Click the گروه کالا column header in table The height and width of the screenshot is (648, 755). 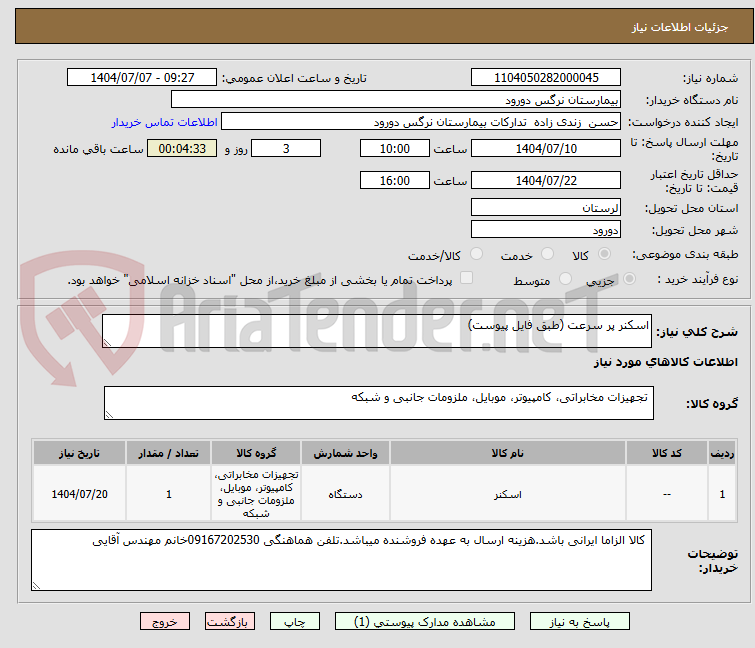[x=256, y=453]
